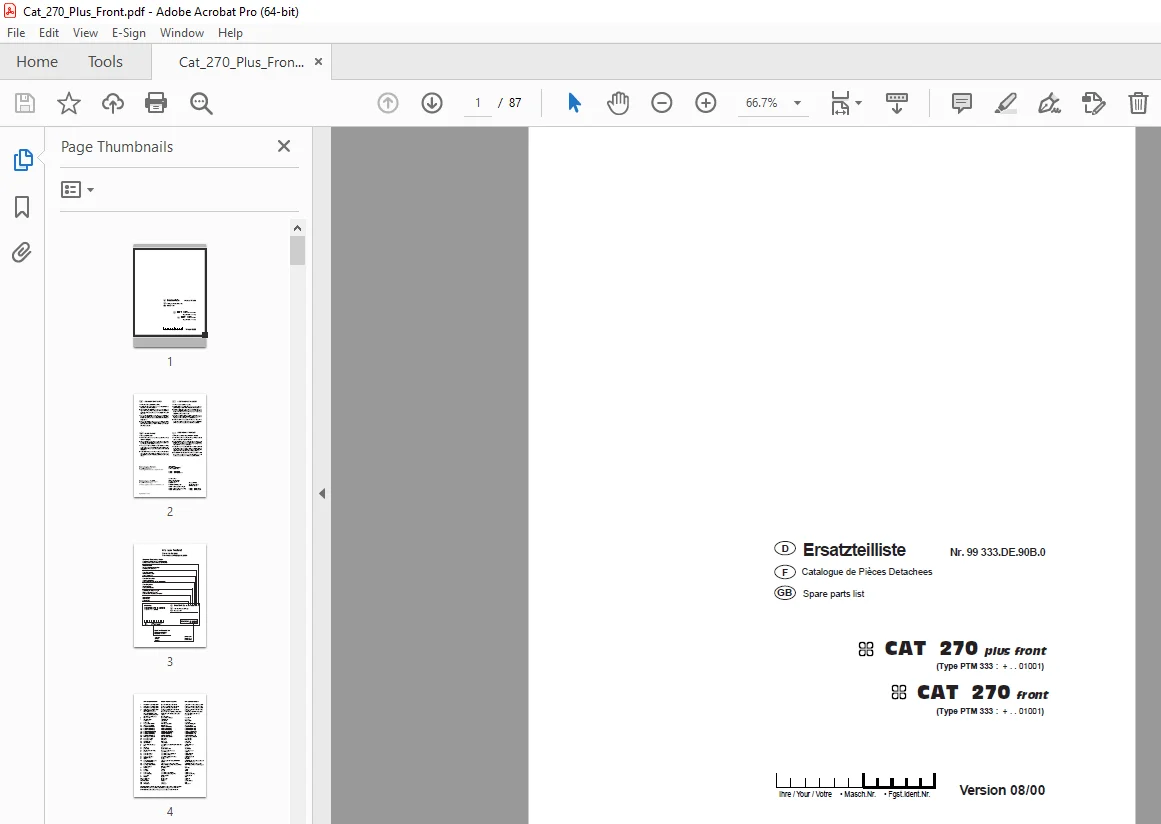
Task: Click the Version 08/00 text
Action: (1002, 790)
